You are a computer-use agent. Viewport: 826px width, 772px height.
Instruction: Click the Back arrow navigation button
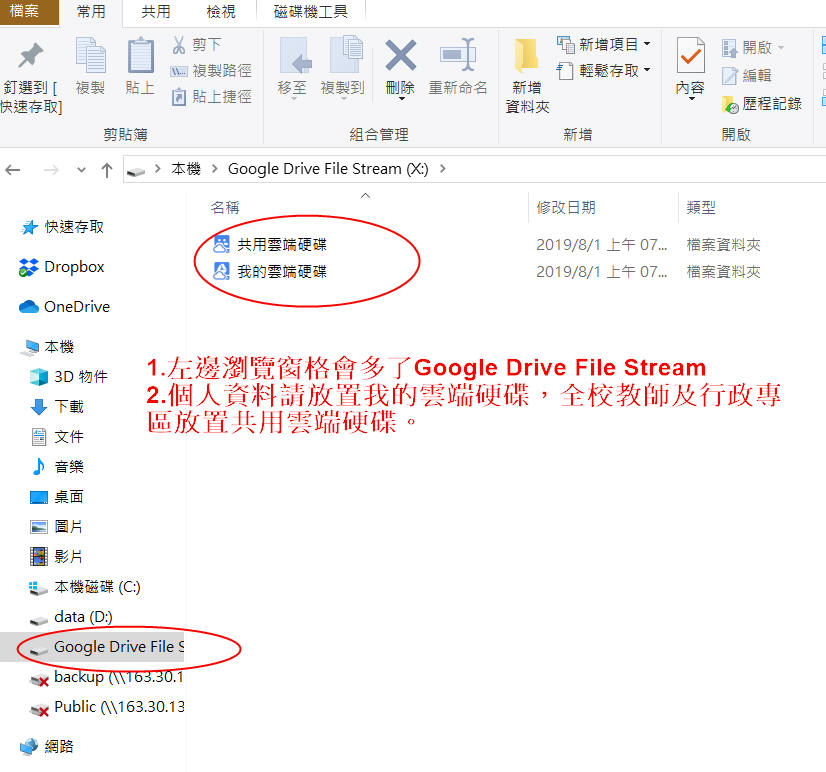click(x=13, y=170)
